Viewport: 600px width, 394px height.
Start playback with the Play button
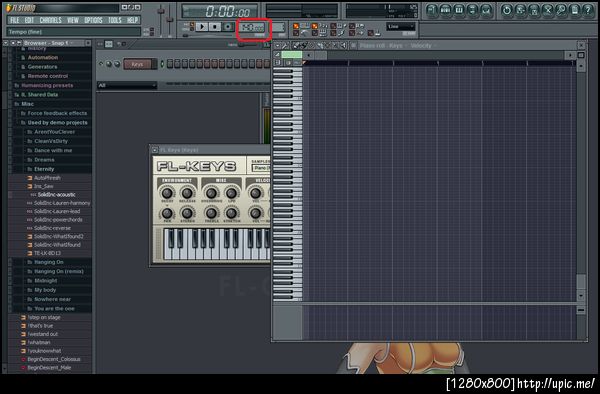202,27
